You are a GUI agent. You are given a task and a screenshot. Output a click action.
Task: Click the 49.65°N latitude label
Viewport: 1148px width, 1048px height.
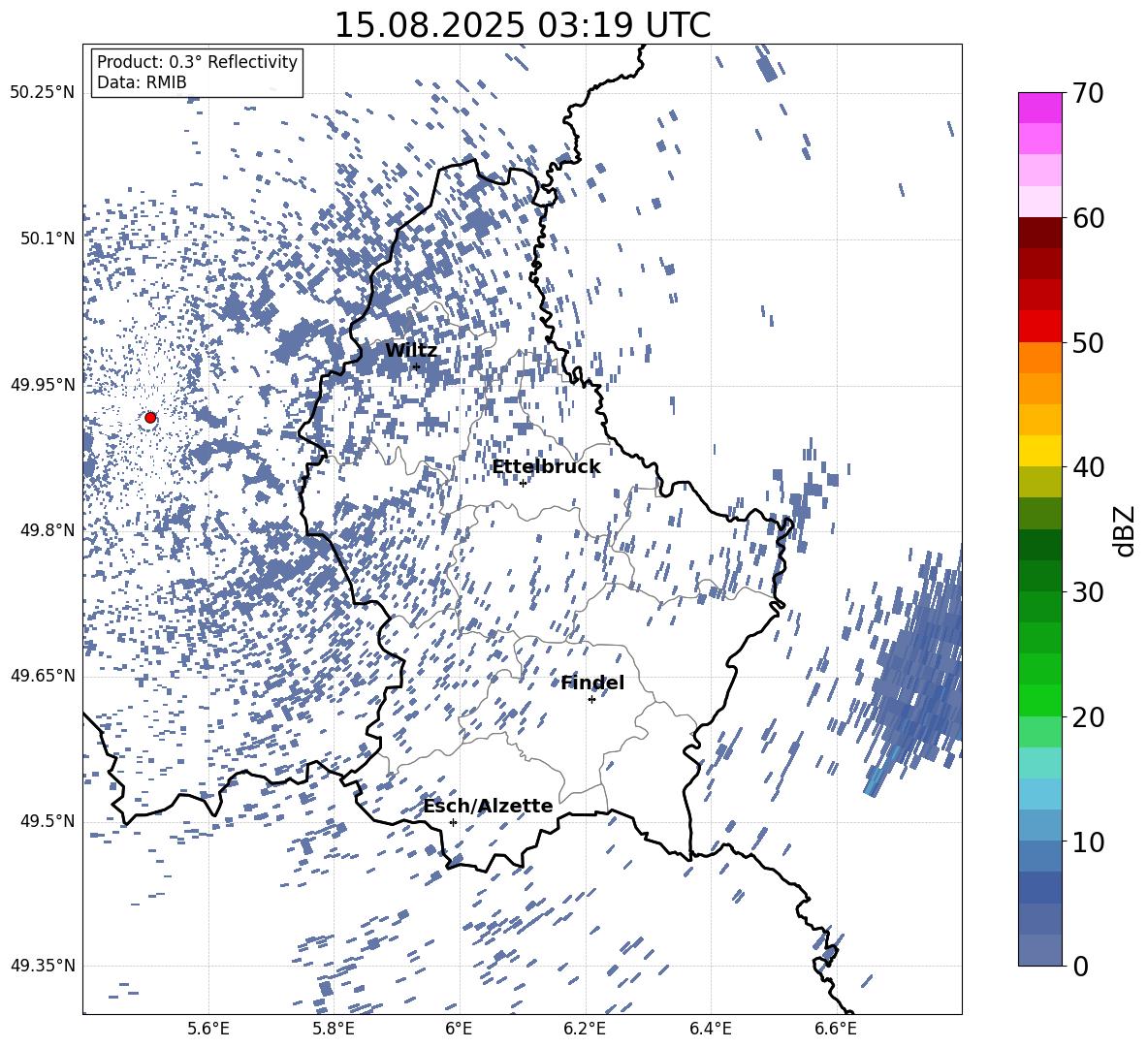point(43,676)
